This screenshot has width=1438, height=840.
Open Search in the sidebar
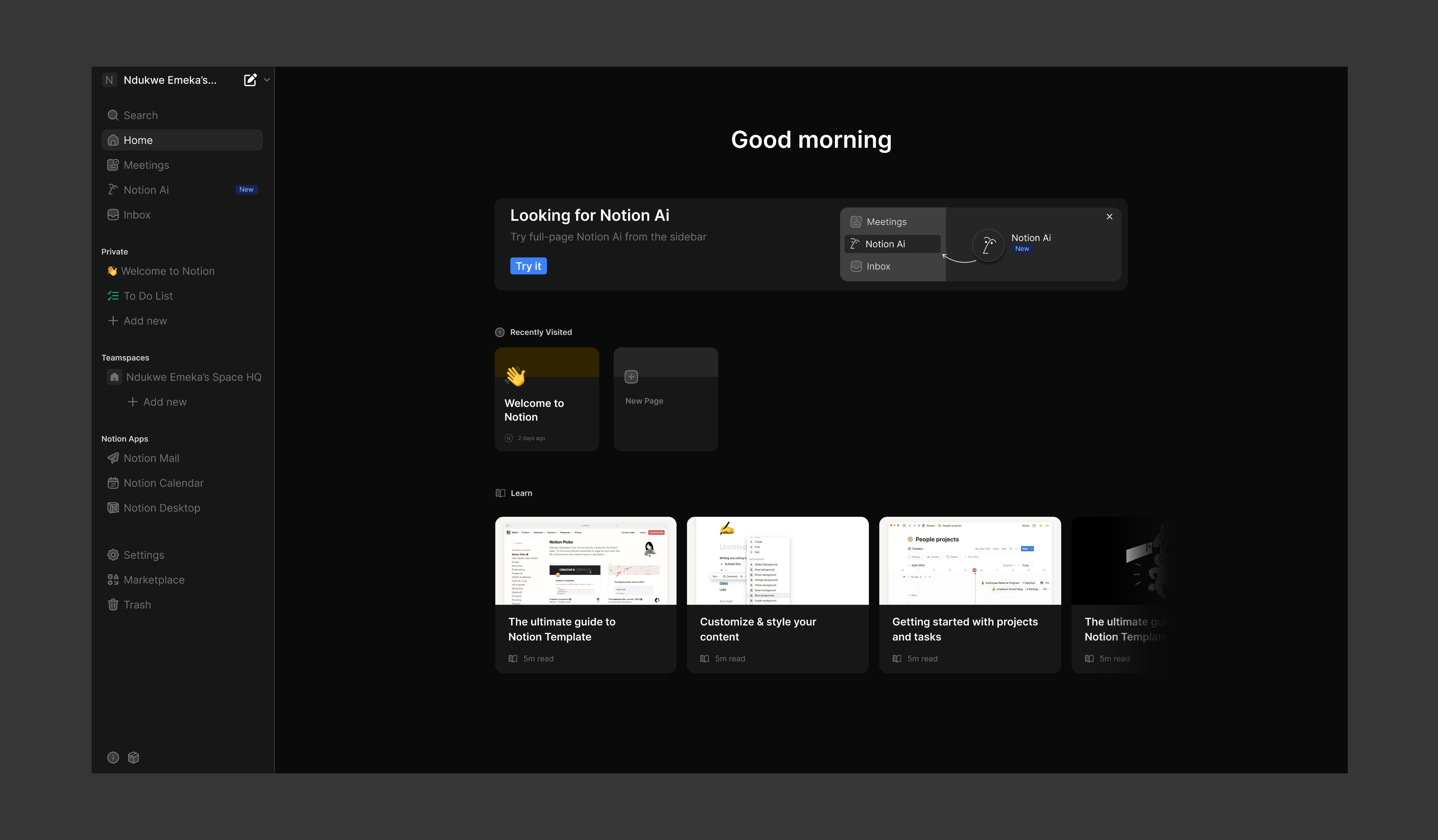(140, 115)
